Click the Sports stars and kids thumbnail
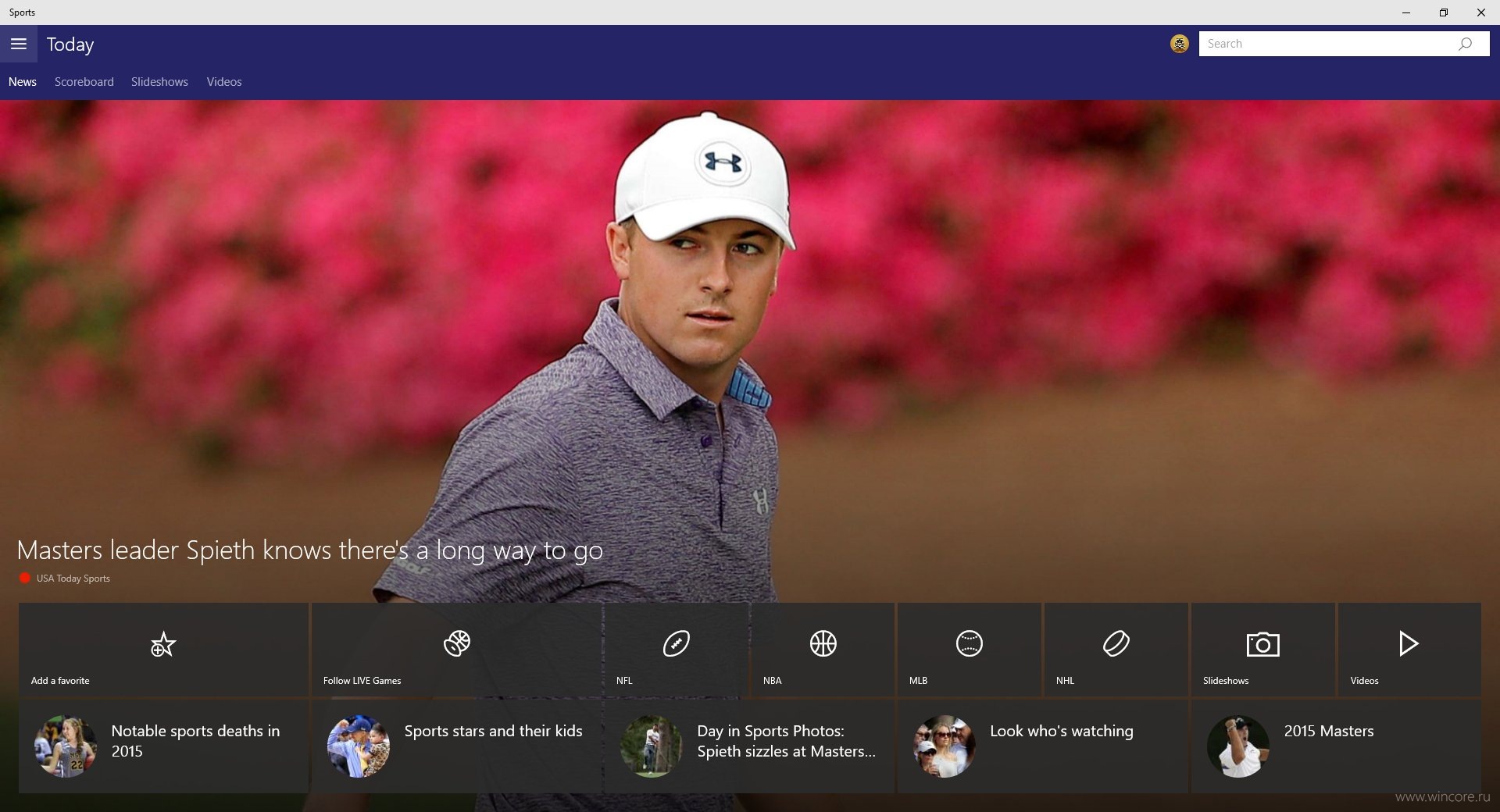The image size is (1500, 812). click(359, 746)
